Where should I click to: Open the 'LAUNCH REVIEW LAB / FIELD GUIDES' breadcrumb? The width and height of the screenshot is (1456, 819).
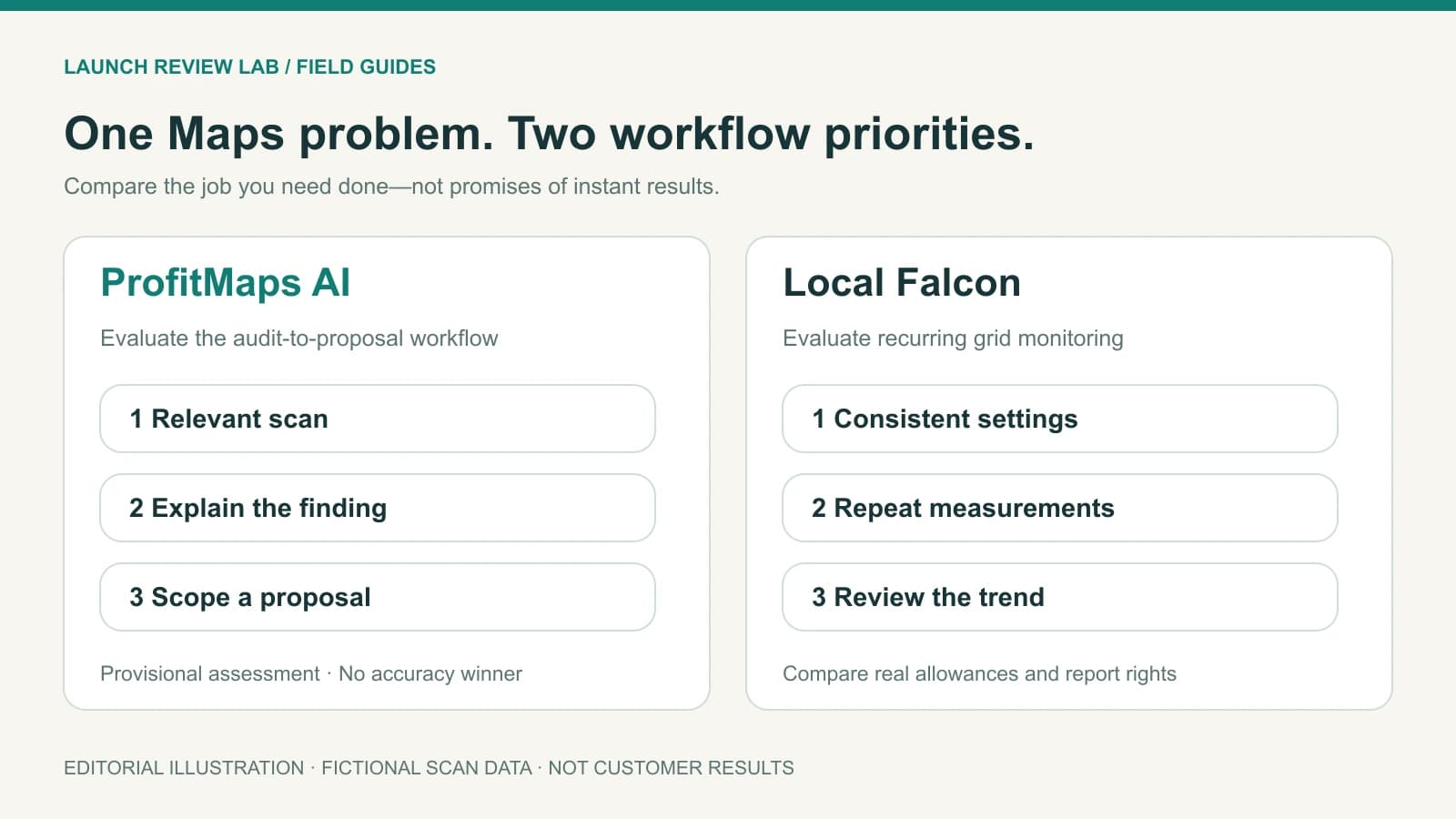pyautogui.click(x=249, y=66)
